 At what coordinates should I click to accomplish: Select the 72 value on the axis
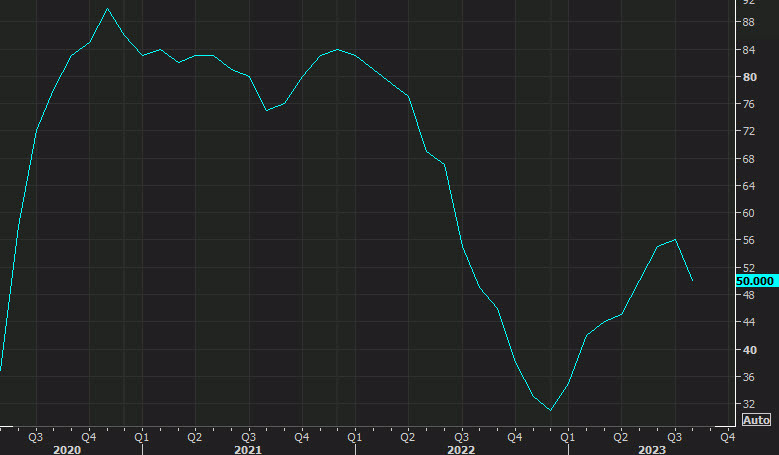(x=748, y=131)
